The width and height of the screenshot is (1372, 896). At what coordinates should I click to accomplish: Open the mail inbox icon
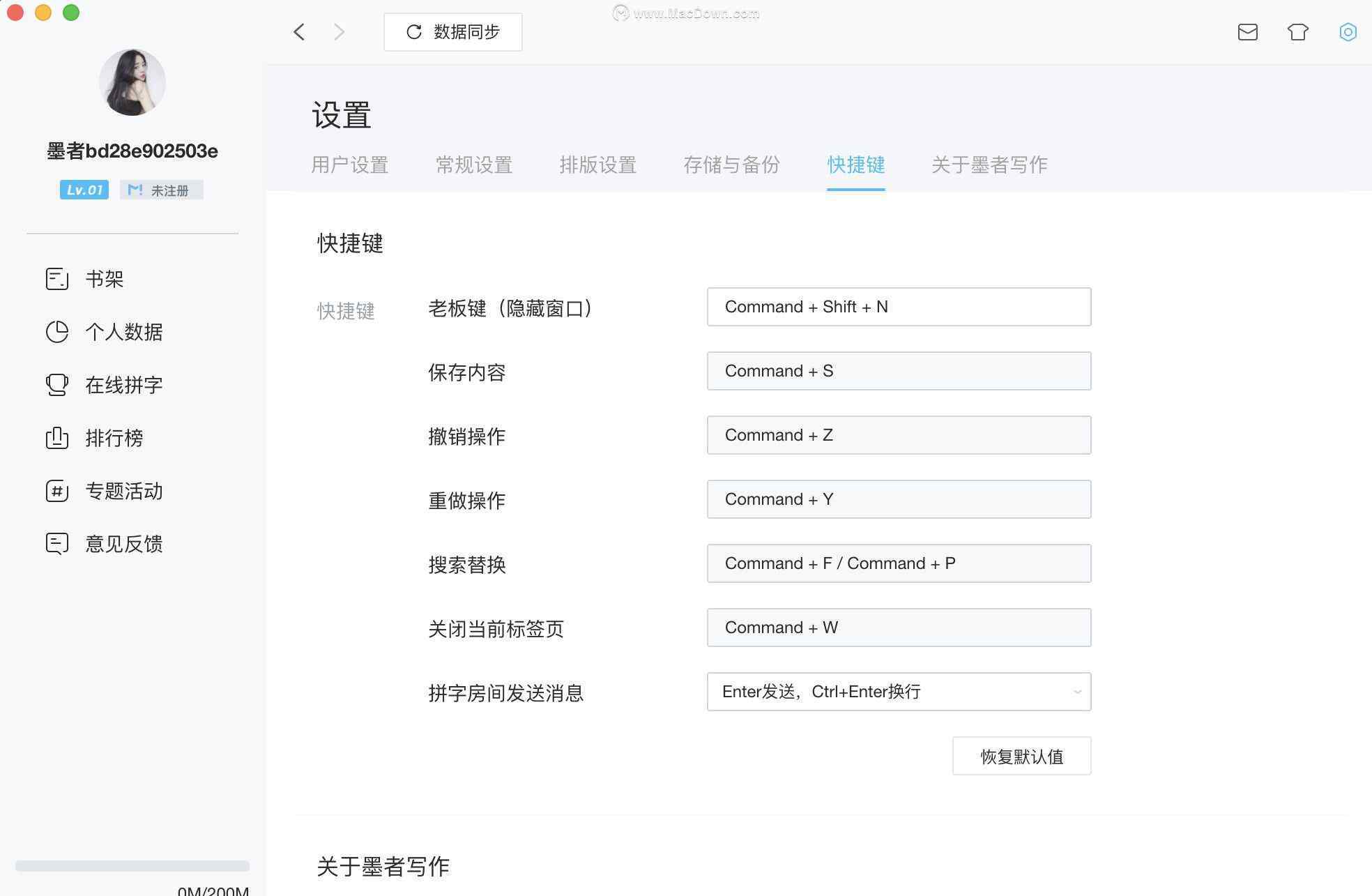click(1247, 32)
